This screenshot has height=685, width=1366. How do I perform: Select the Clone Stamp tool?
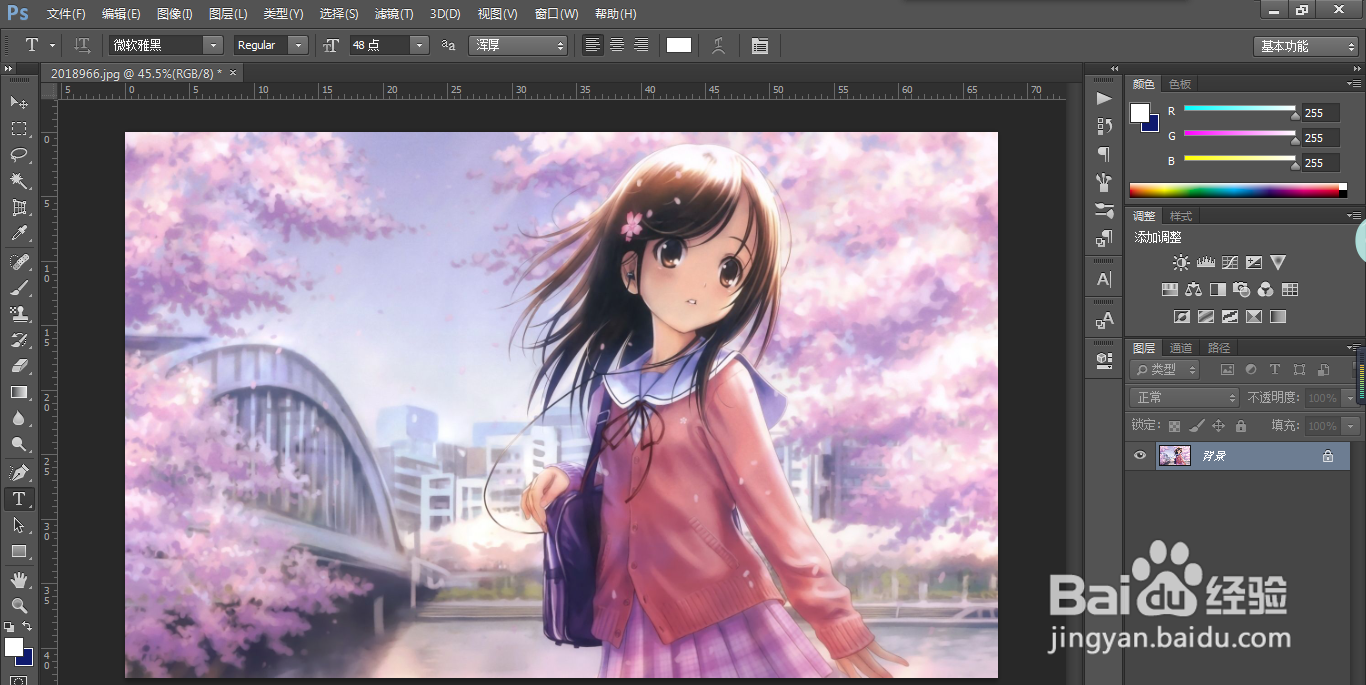19,314
